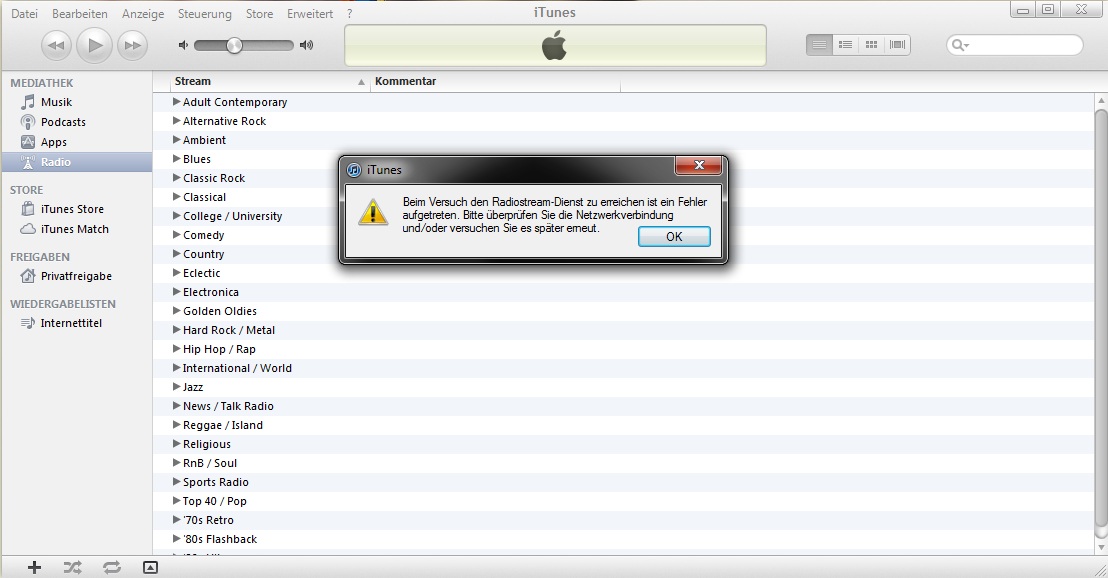Expand the Jazz category
Image resolution: width=1108 pixels, height=578 pixels.
(177, 387)
